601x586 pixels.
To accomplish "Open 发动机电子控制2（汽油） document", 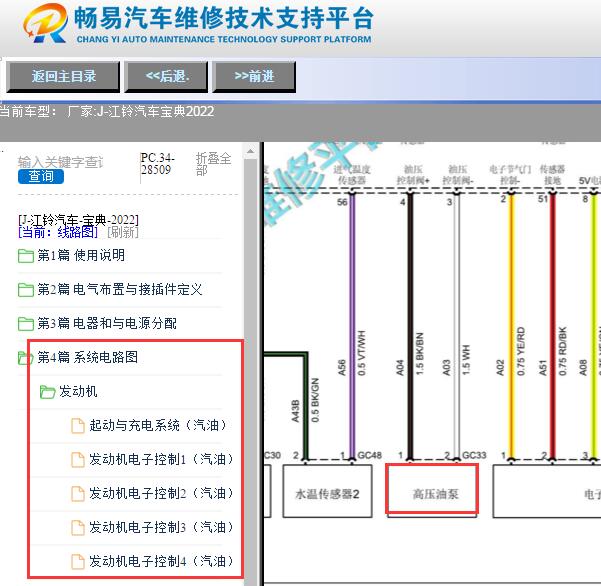I will pos(161,493).
